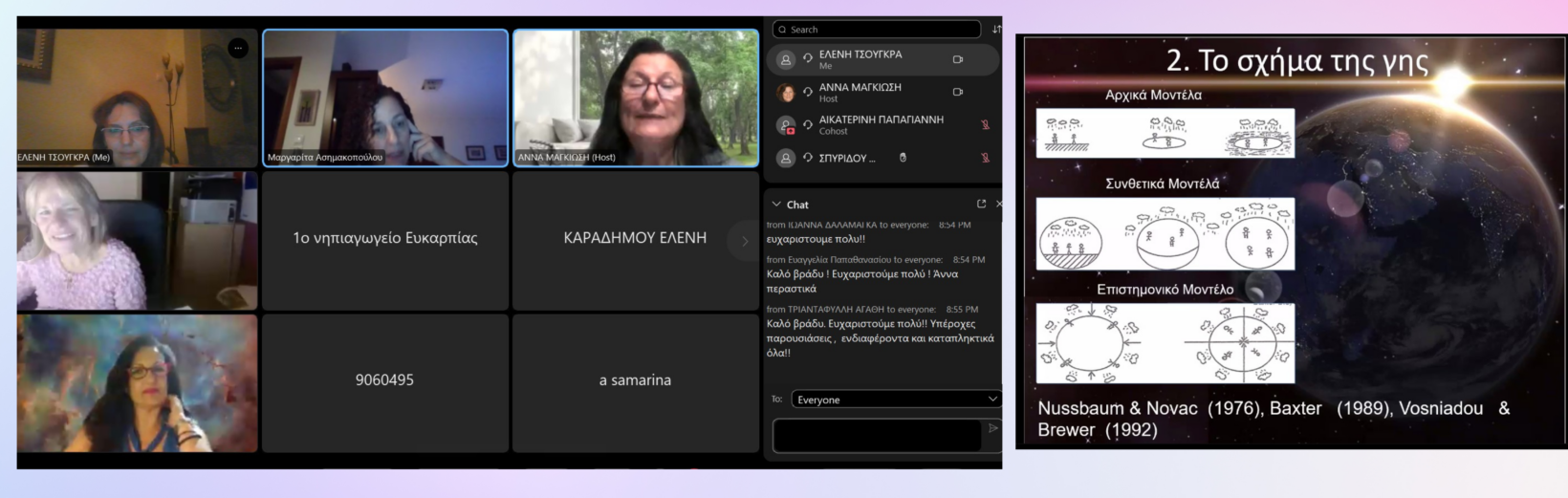
Task: Click the '1ο νηπιαγωγείο Ευκαρπίας' tile
Action: [x=384, y=239]
